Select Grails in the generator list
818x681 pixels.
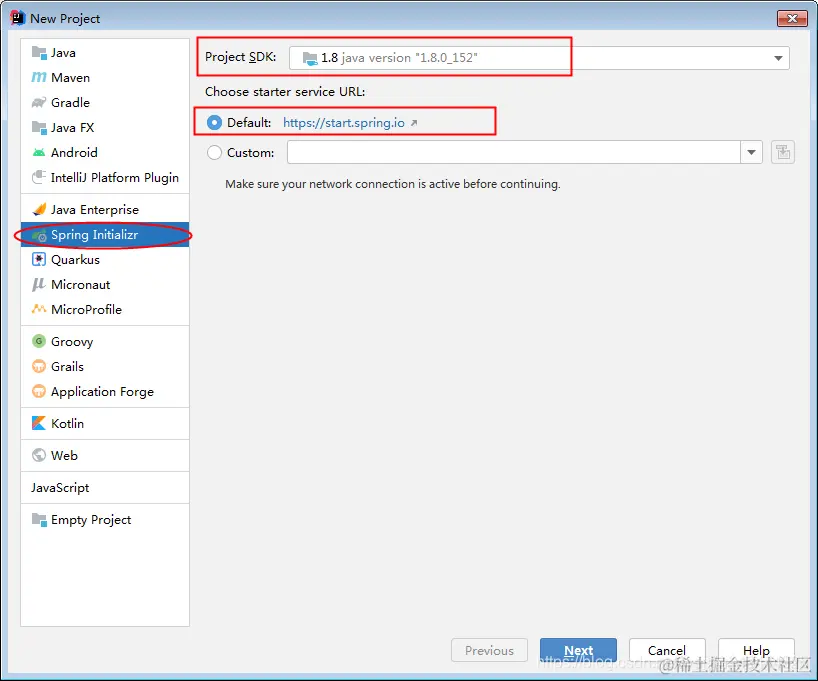105,367
